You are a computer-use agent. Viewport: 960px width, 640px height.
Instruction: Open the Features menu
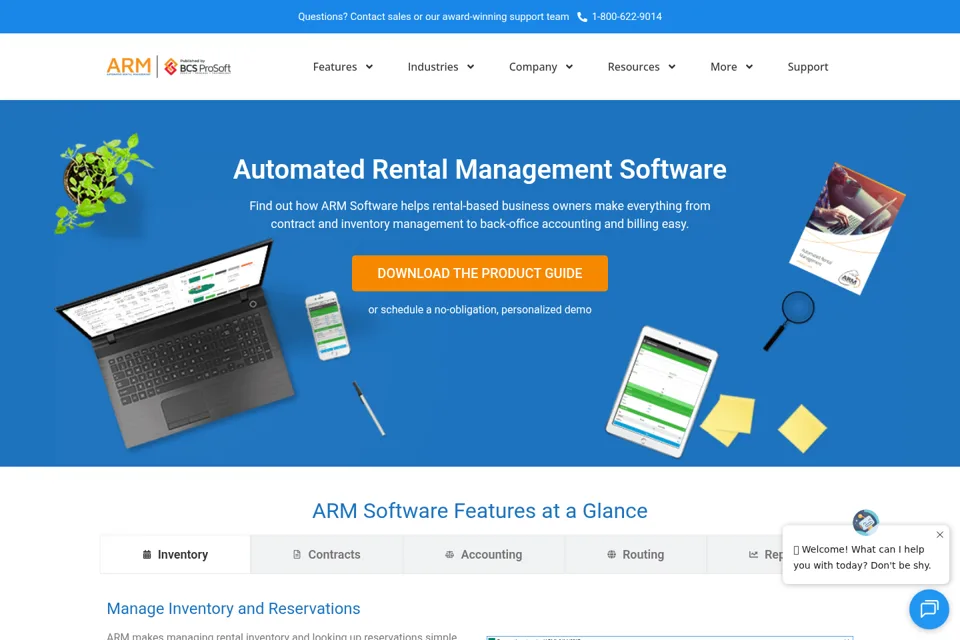click(335, 67)
